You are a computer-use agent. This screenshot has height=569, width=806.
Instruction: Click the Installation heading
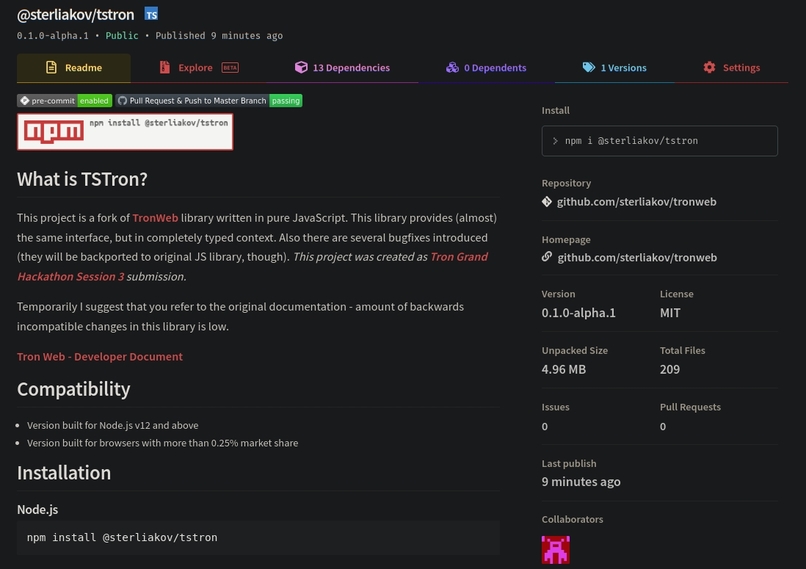tap(64, 473)
